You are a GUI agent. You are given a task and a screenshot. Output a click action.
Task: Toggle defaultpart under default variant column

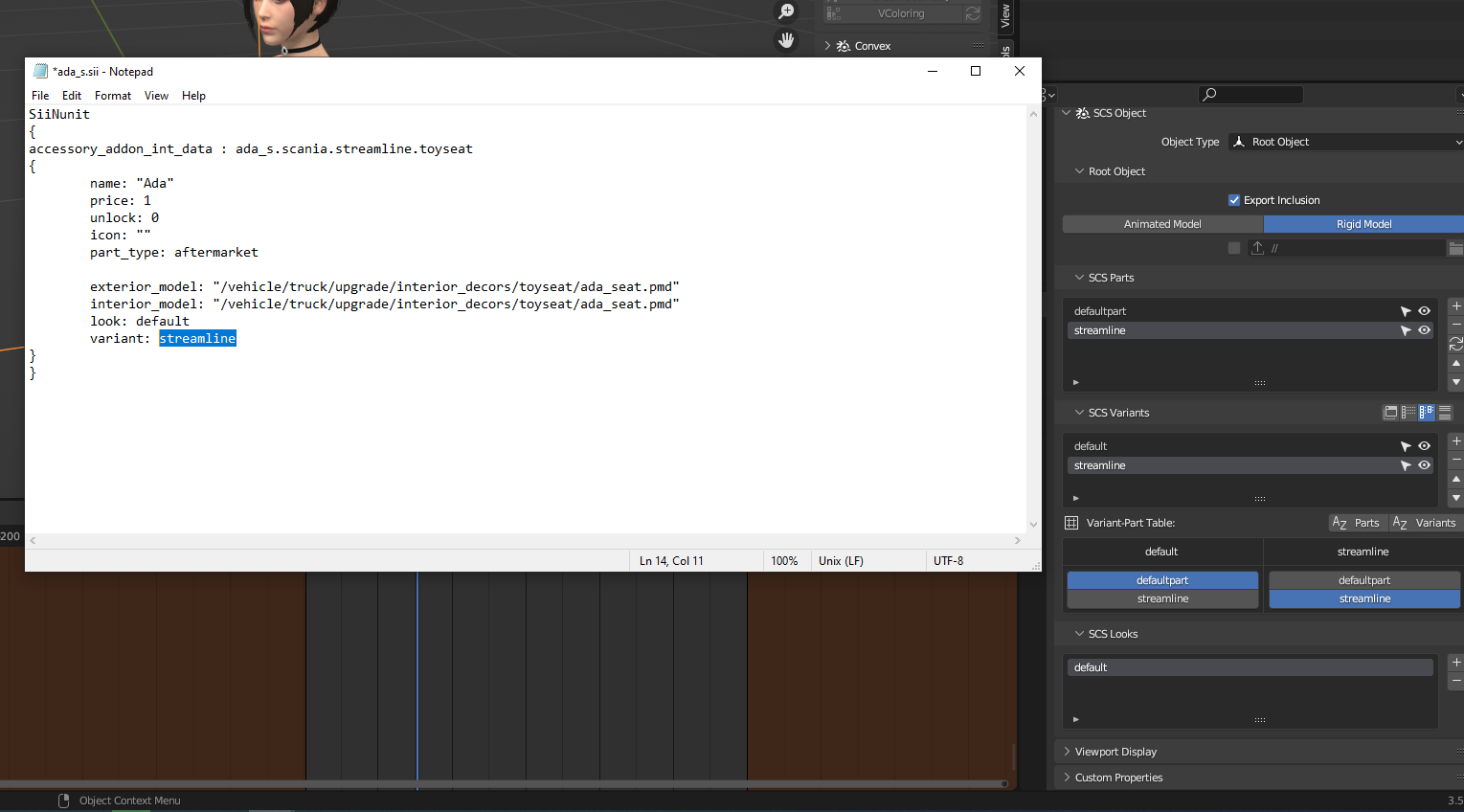click(1162, 580)
